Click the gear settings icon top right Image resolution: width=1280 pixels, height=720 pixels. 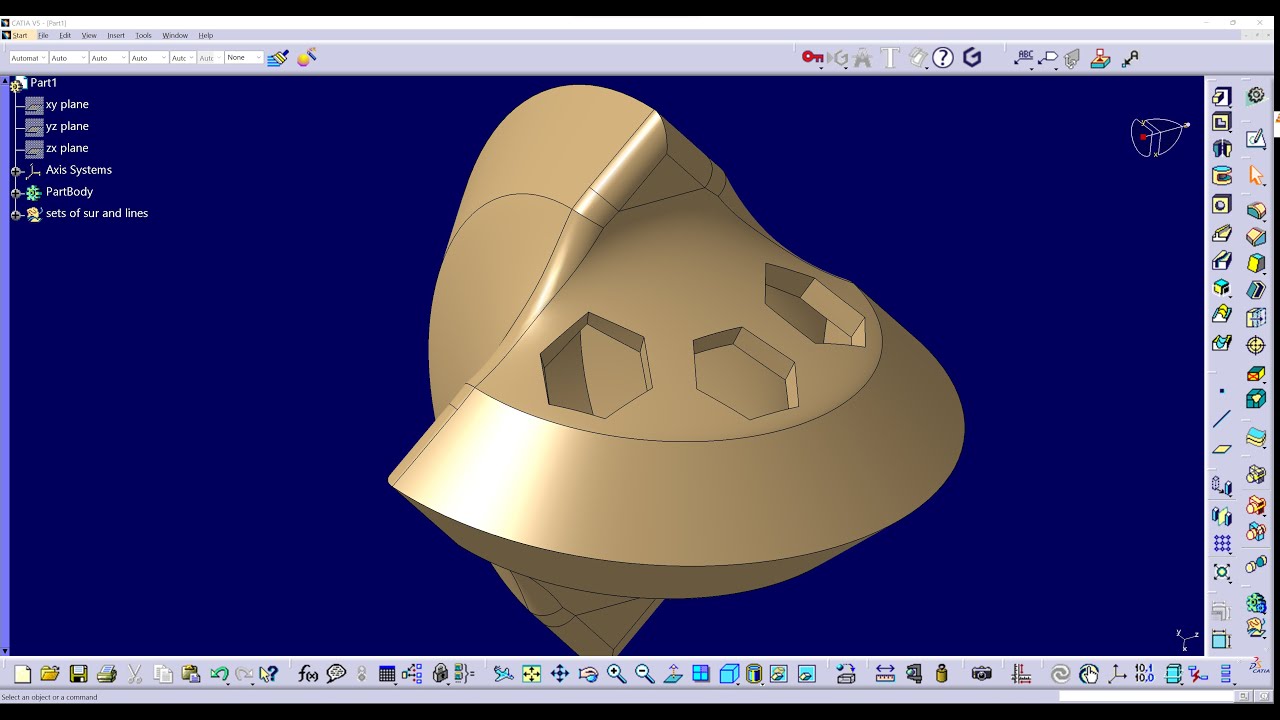tap(1256, 96)
